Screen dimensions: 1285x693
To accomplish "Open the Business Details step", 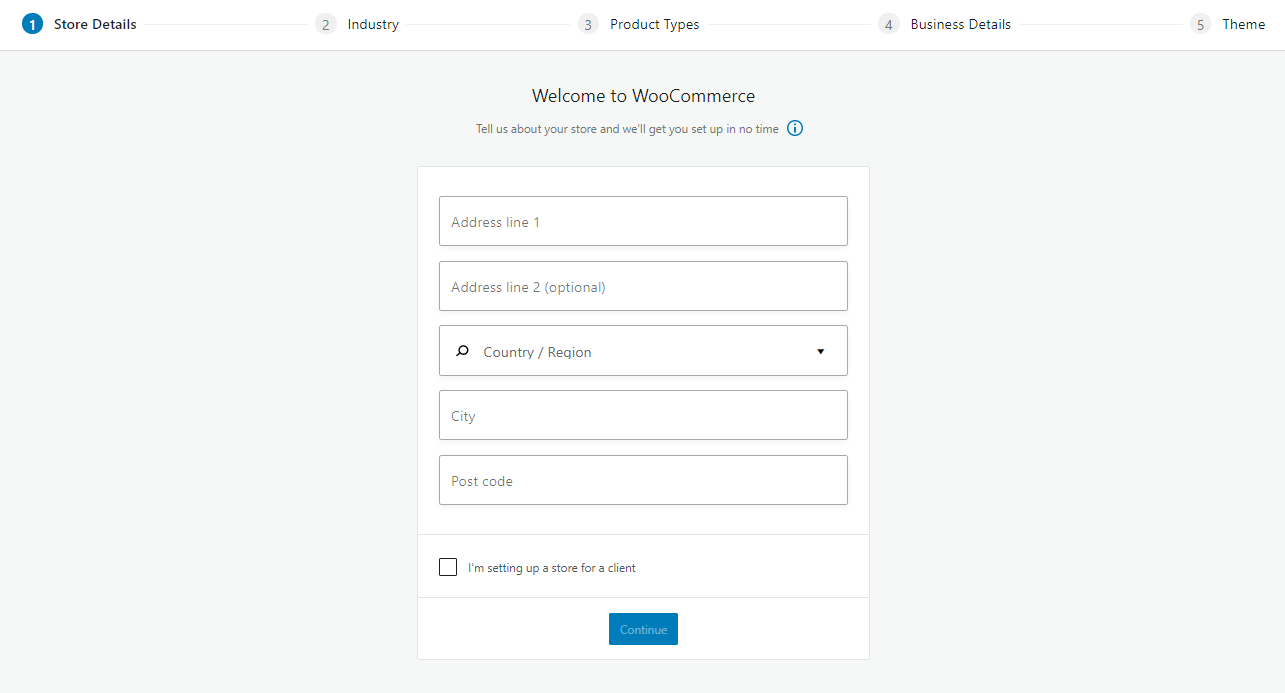I will click(961, 24).
